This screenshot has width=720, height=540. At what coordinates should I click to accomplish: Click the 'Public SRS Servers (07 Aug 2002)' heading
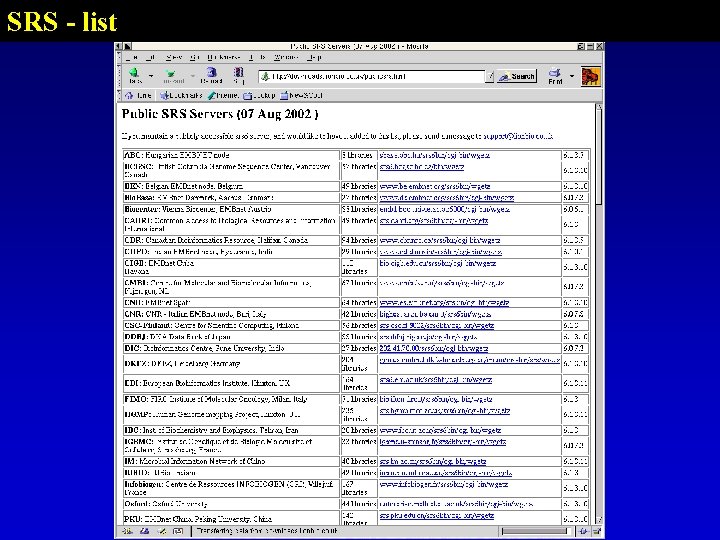pos(220,114)
